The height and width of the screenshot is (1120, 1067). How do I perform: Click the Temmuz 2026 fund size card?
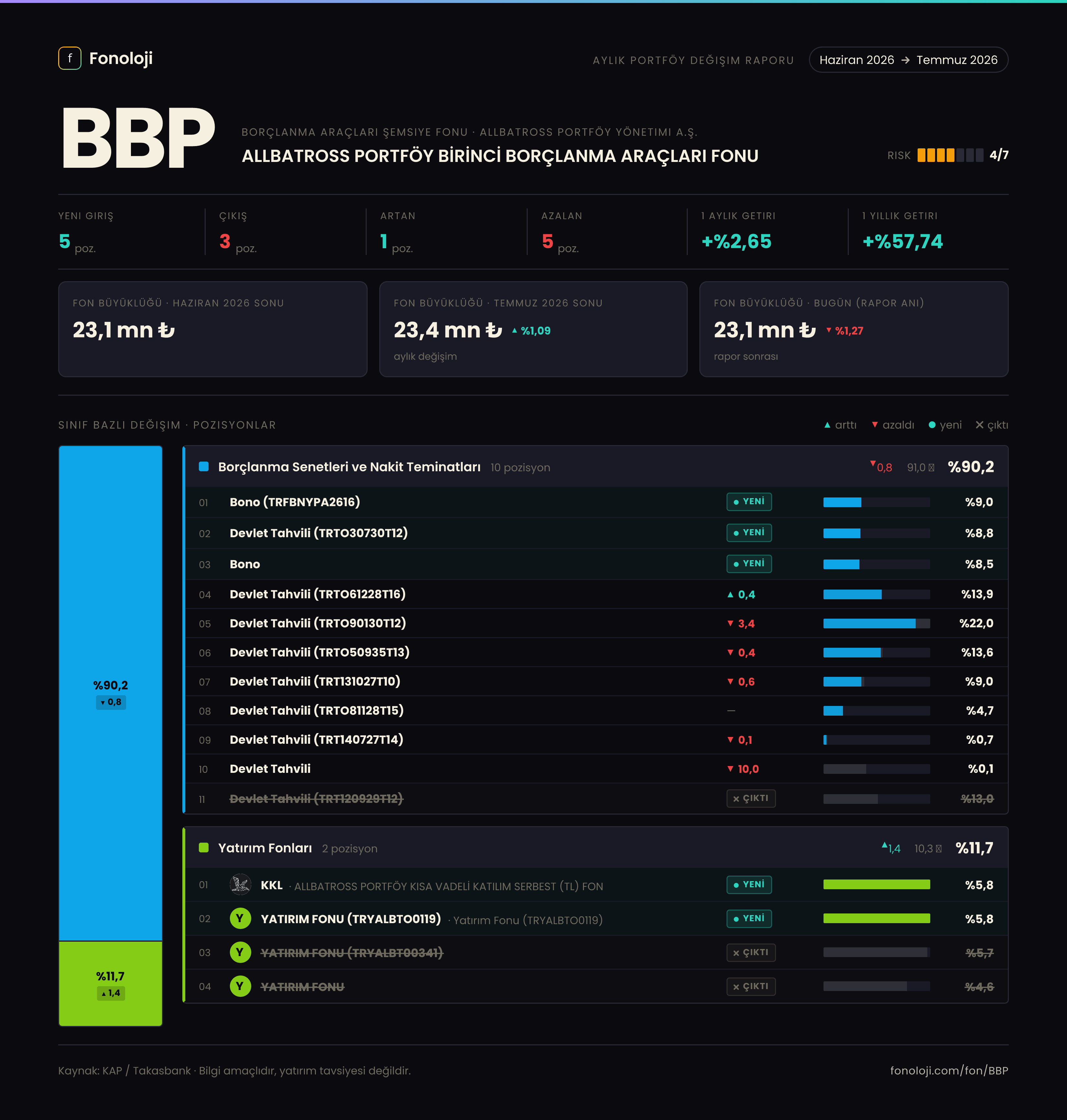533,329
